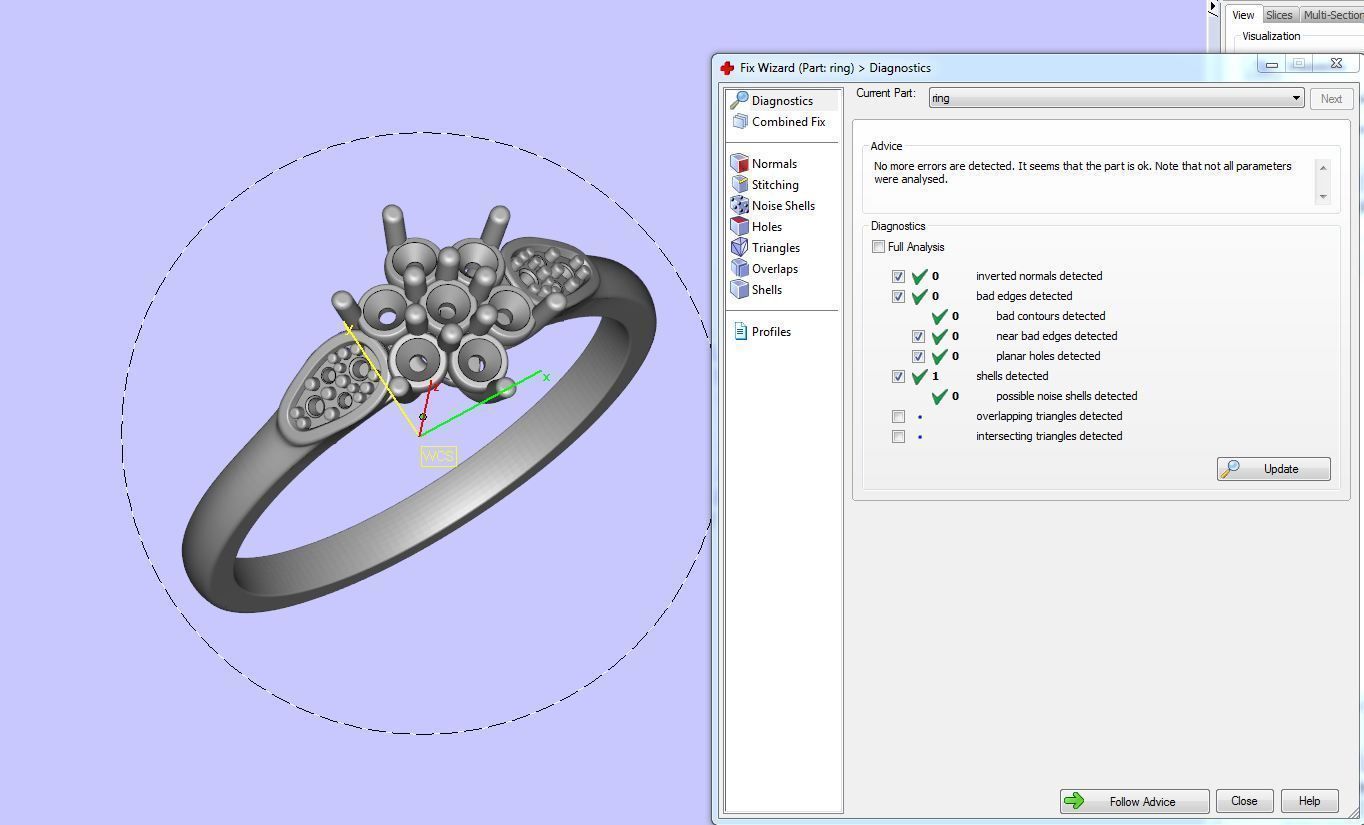This screenshot has width=1364, height=825.
Task: Open the Profiles page
Action: click(x=771, y=332)
